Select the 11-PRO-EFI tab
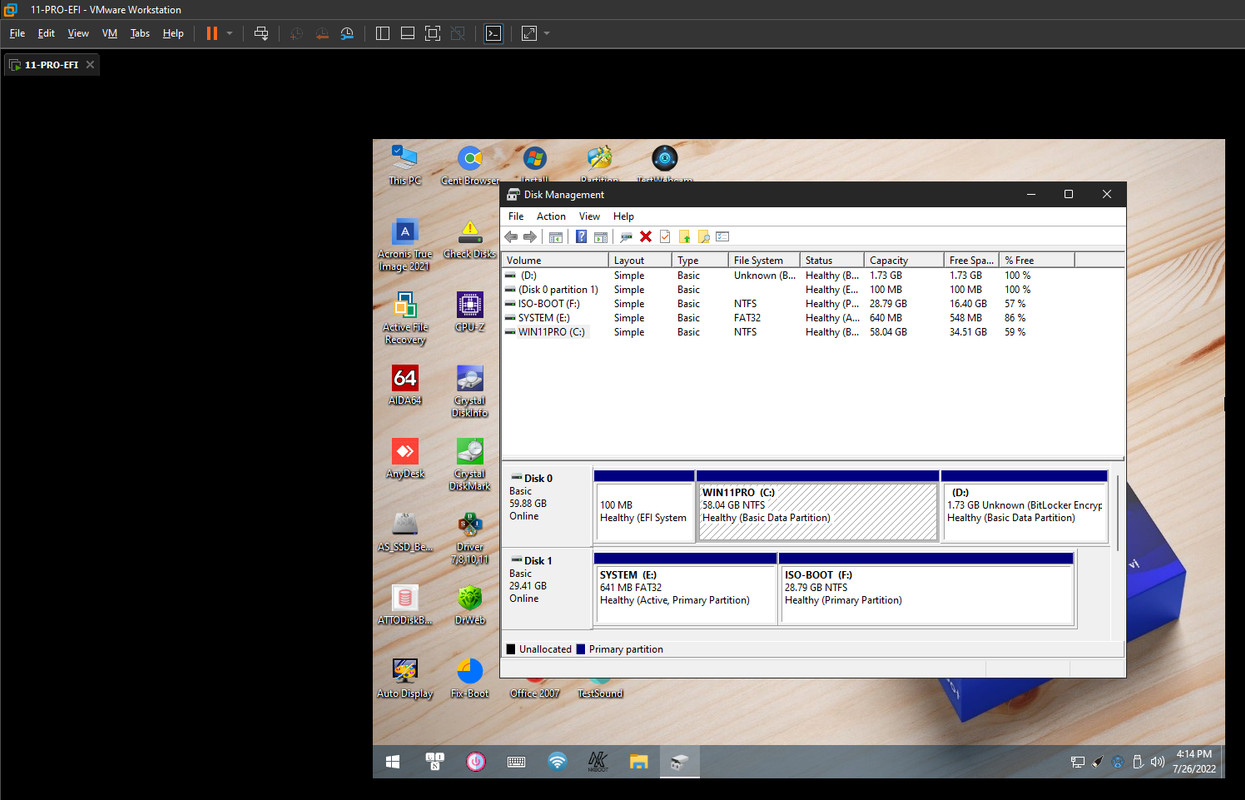Image resolution: width=1245 pixels, height=800 pixels. coord(50,64)
